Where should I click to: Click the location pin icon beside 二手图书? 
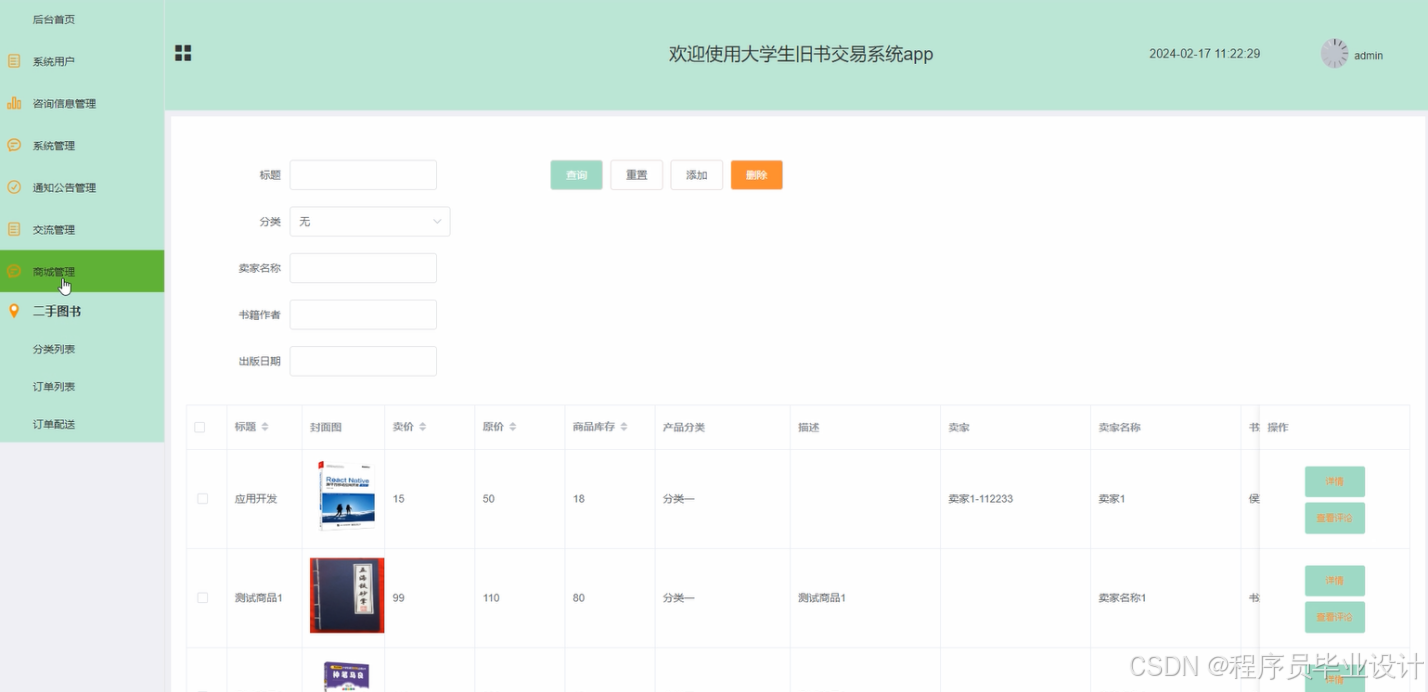(14, 311)
